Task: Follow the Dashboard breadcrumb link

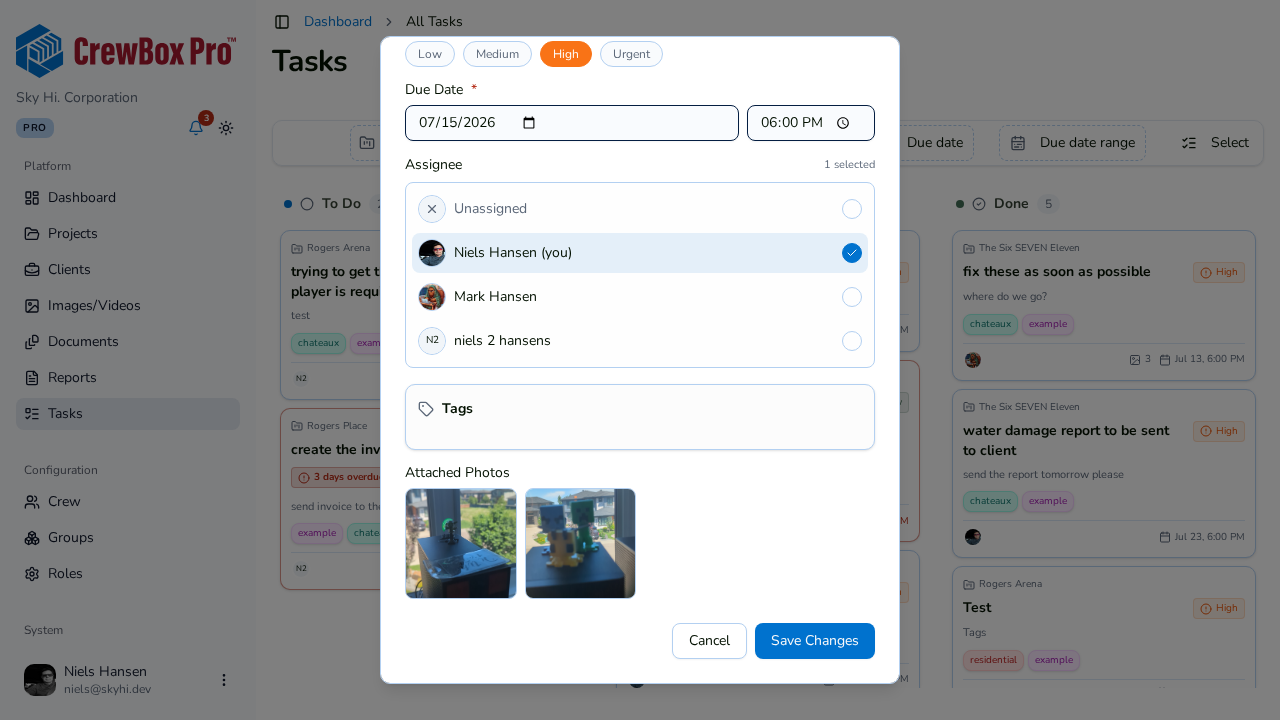Action: point(338,22)
